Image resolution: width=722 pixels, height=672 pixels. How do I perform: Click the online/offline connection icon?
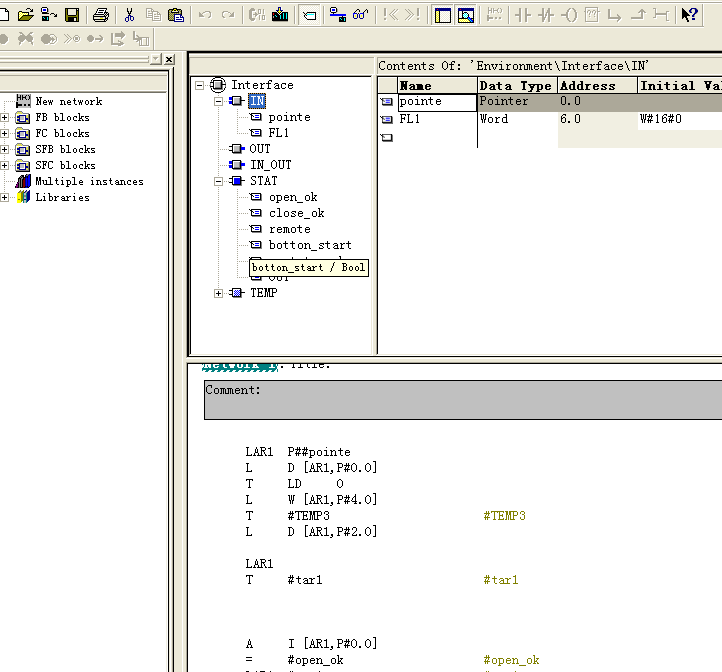point(338,15)
